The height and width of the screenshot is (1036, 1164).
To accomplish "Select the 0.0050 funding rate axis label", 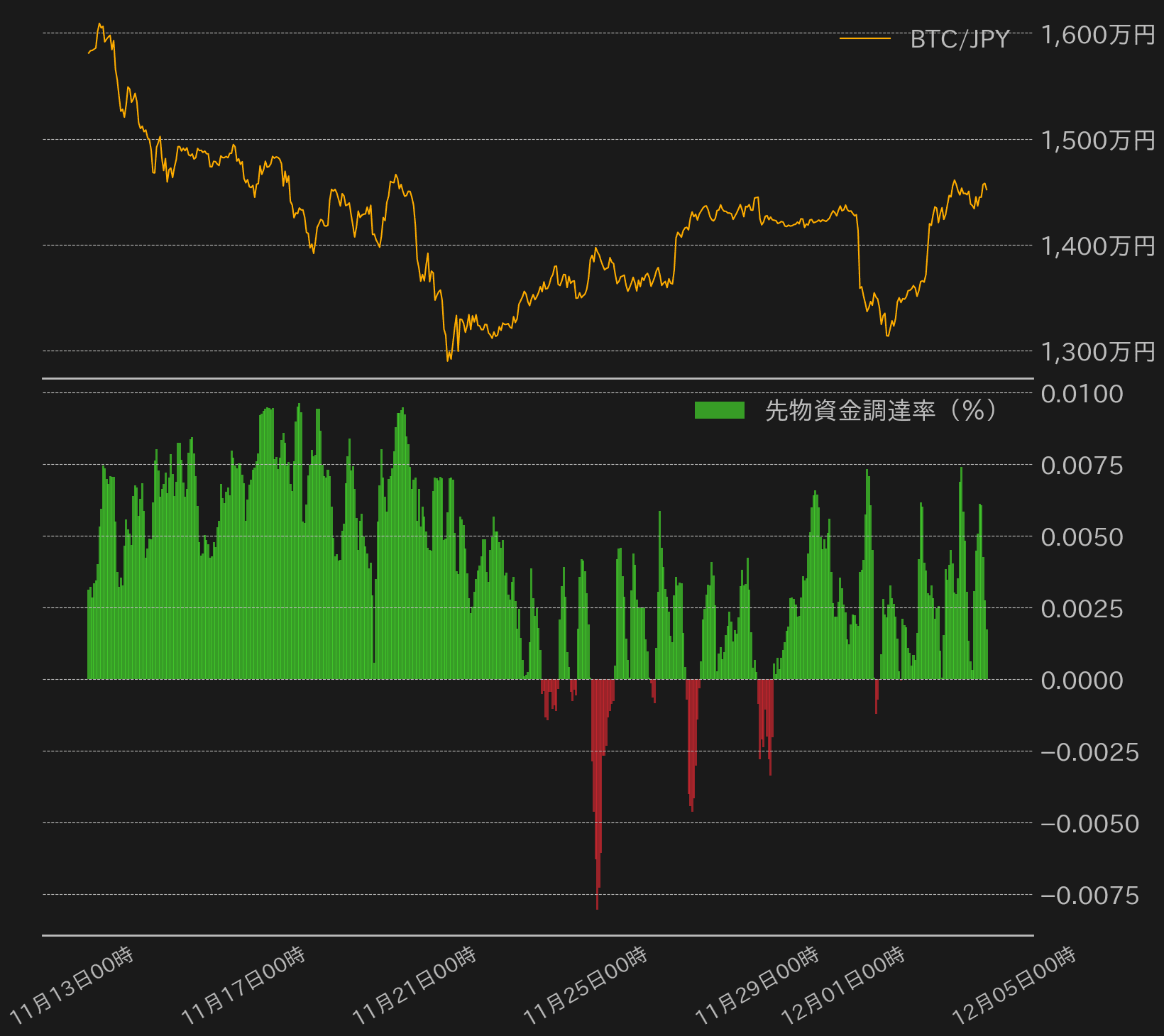I will 1082,537.
